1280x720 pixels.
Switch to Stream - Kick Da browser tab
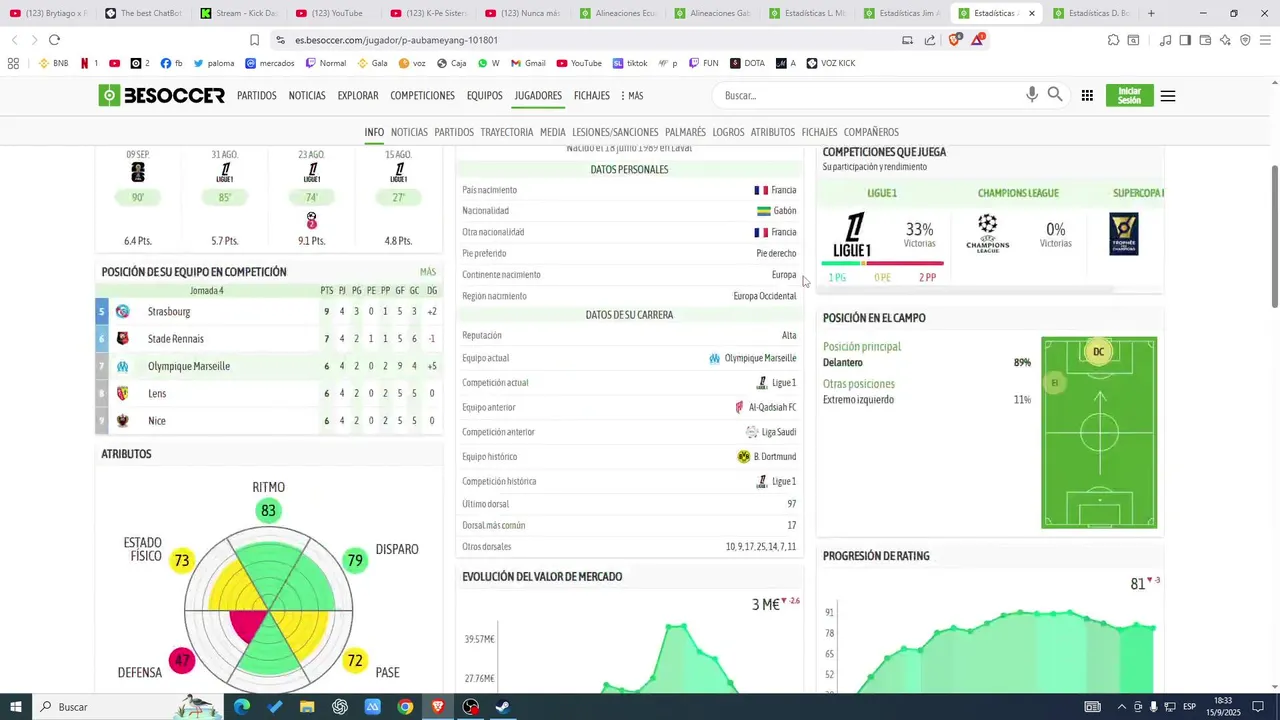(x=240, y=13)
